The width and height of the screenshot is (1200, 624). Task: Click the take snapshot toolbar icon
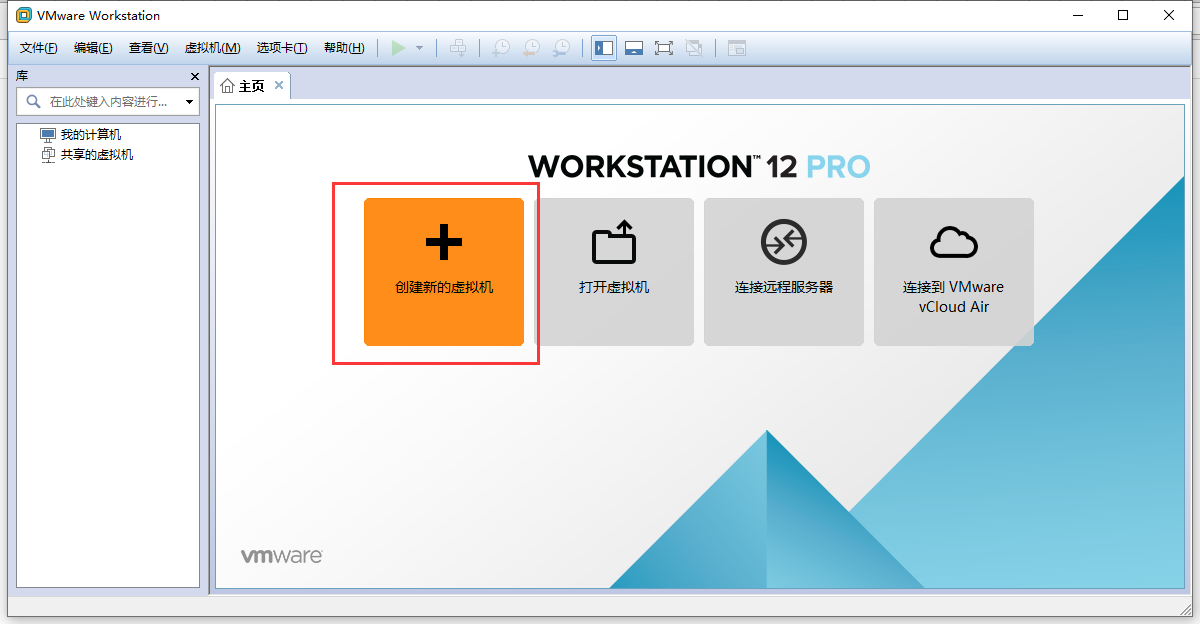[501, 48]
